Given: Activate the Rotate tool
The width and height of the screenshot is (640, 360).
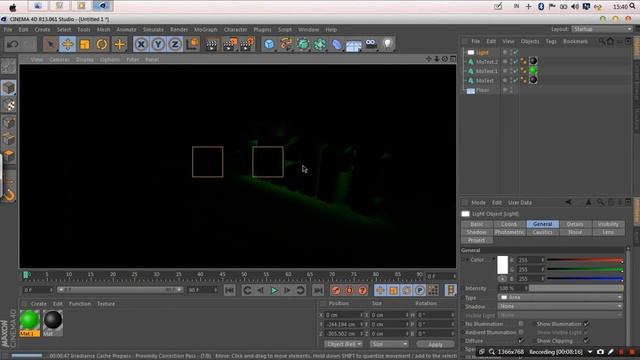Looking at the screenshot, I should pos(102,44).
